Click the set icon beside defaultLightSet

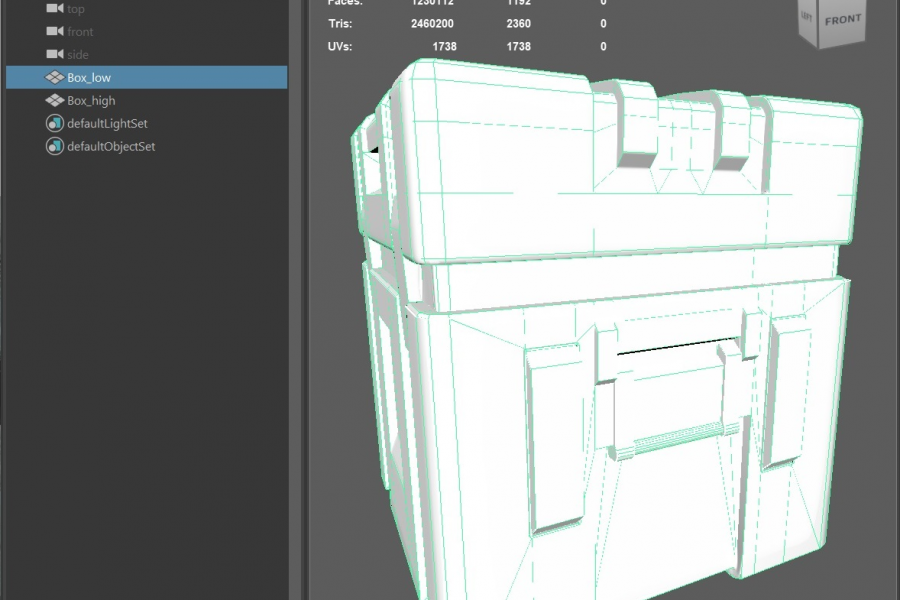tap(55, 123)
